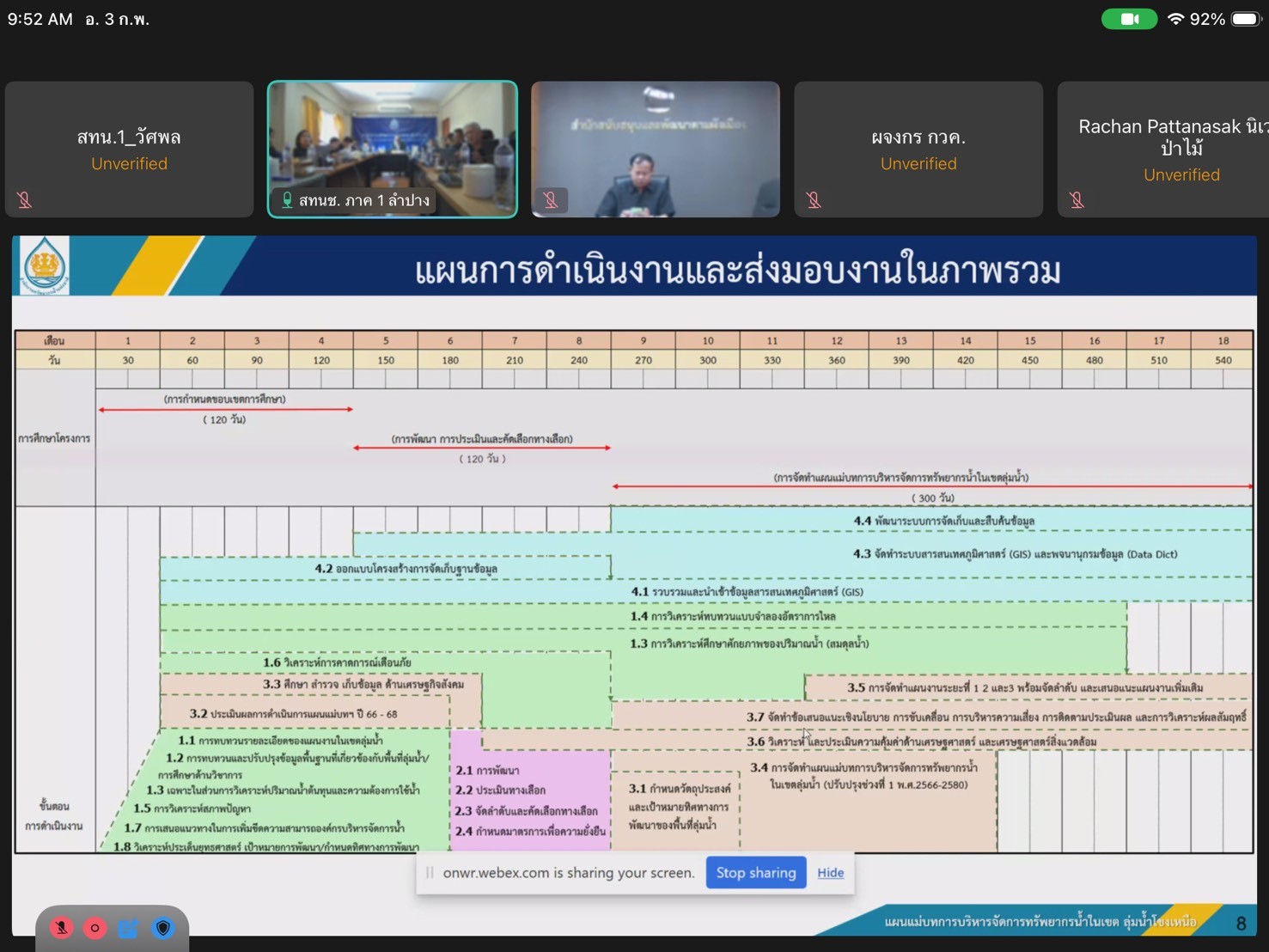The image size is (1269, 952).
Task: Select the สทนช. ภาค 1 ลำปาง video tile
Action: pyautogui.click(x=393, y=137)
